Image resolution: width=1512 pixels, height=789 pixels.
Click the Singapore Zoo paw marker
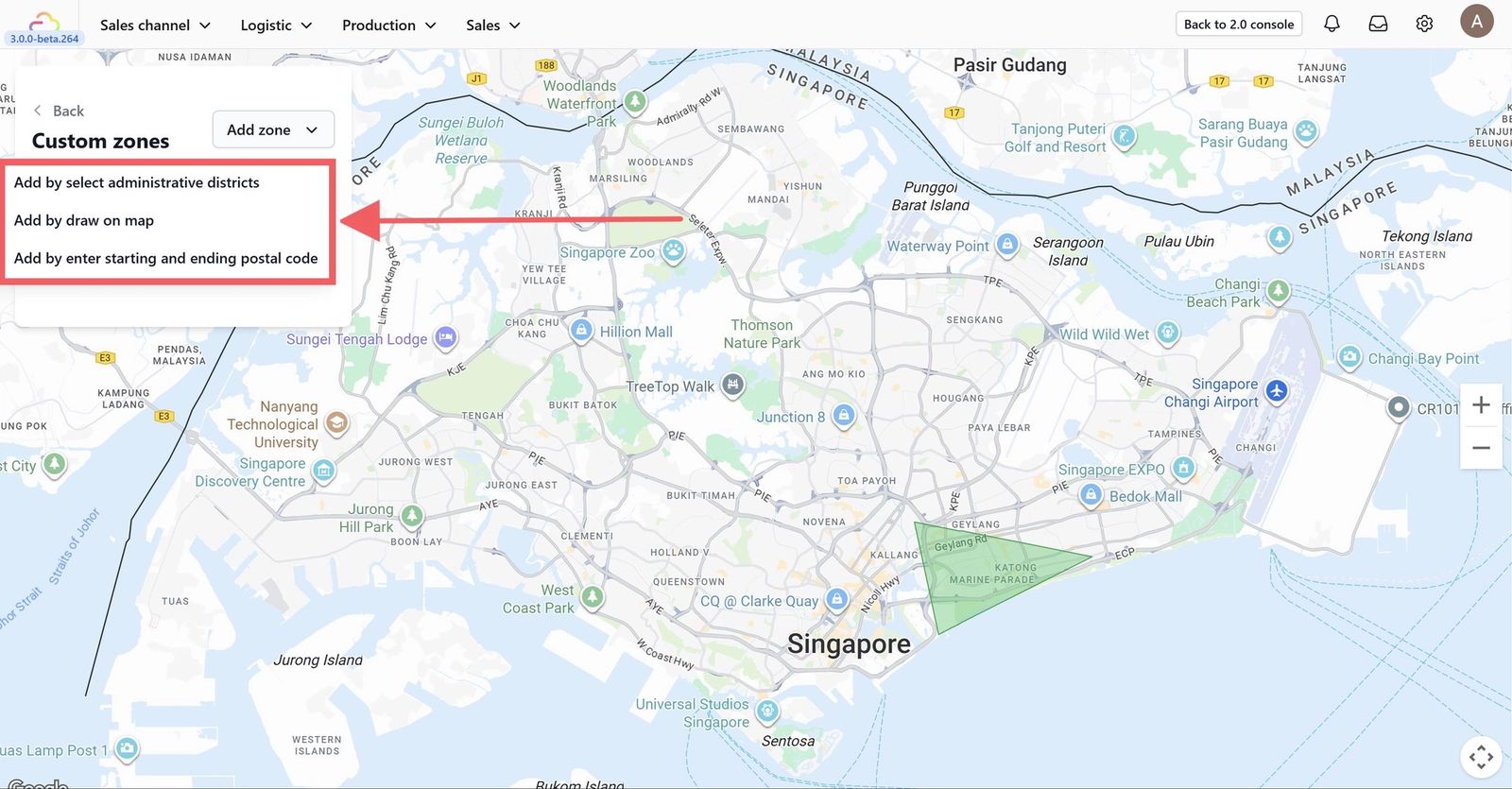point(673,251)
